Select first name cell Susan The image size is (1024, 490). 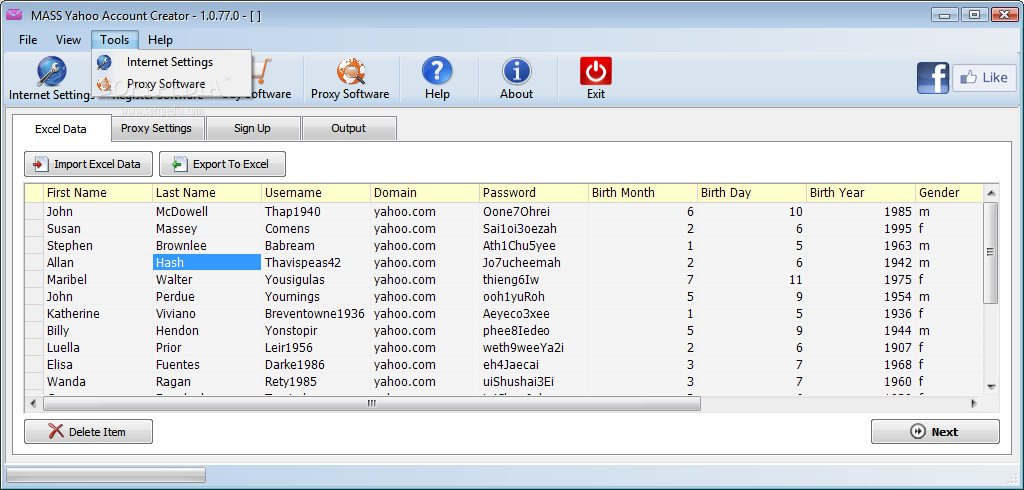pyautogui.click(x=98, y=229)
